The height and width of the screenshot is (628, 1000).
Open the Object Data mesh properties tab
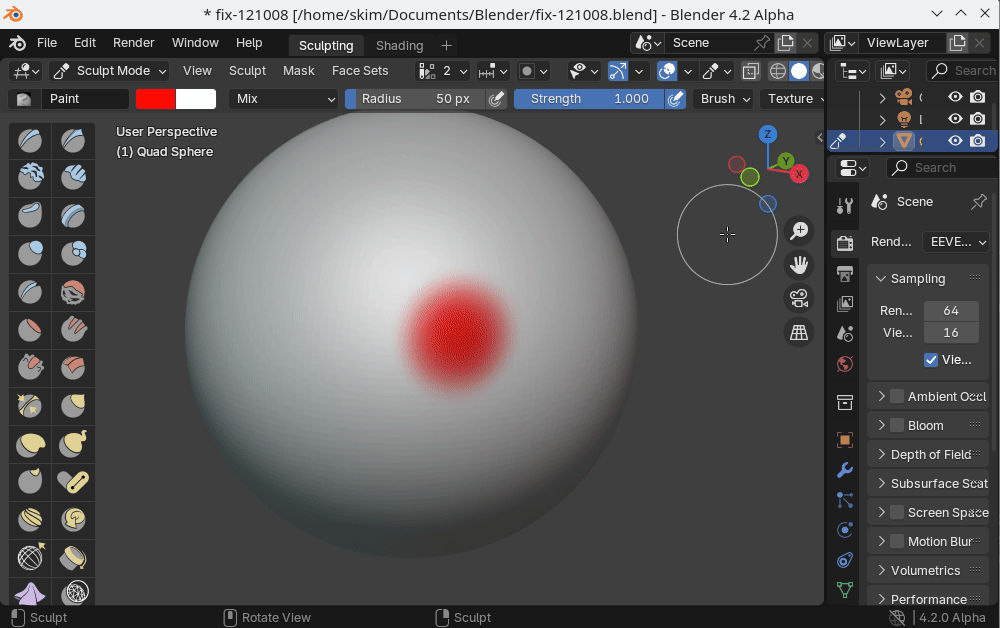pos(845,590)
